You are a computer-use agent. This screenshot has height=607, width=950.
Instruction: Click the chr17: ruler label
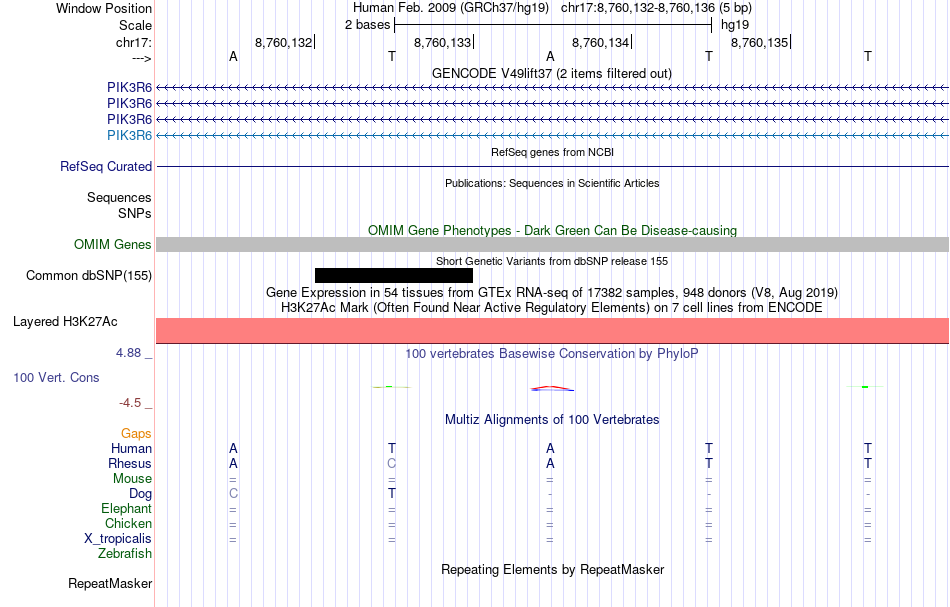point(134,42)
